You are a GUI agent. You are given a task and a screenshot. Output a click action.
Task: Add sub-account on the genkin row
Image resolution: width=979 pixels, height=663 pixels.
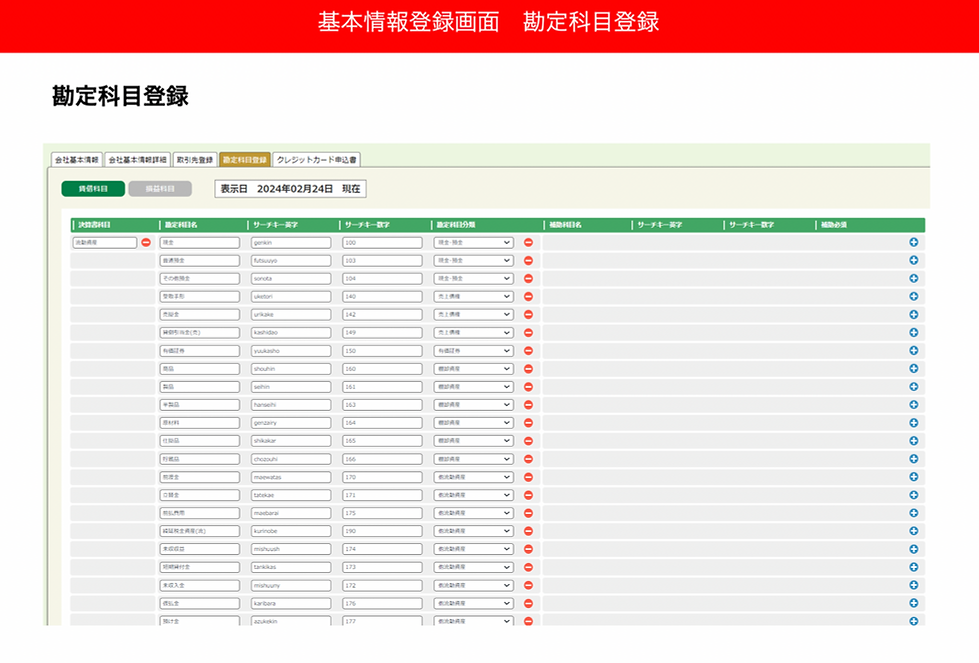coord(913,242)
